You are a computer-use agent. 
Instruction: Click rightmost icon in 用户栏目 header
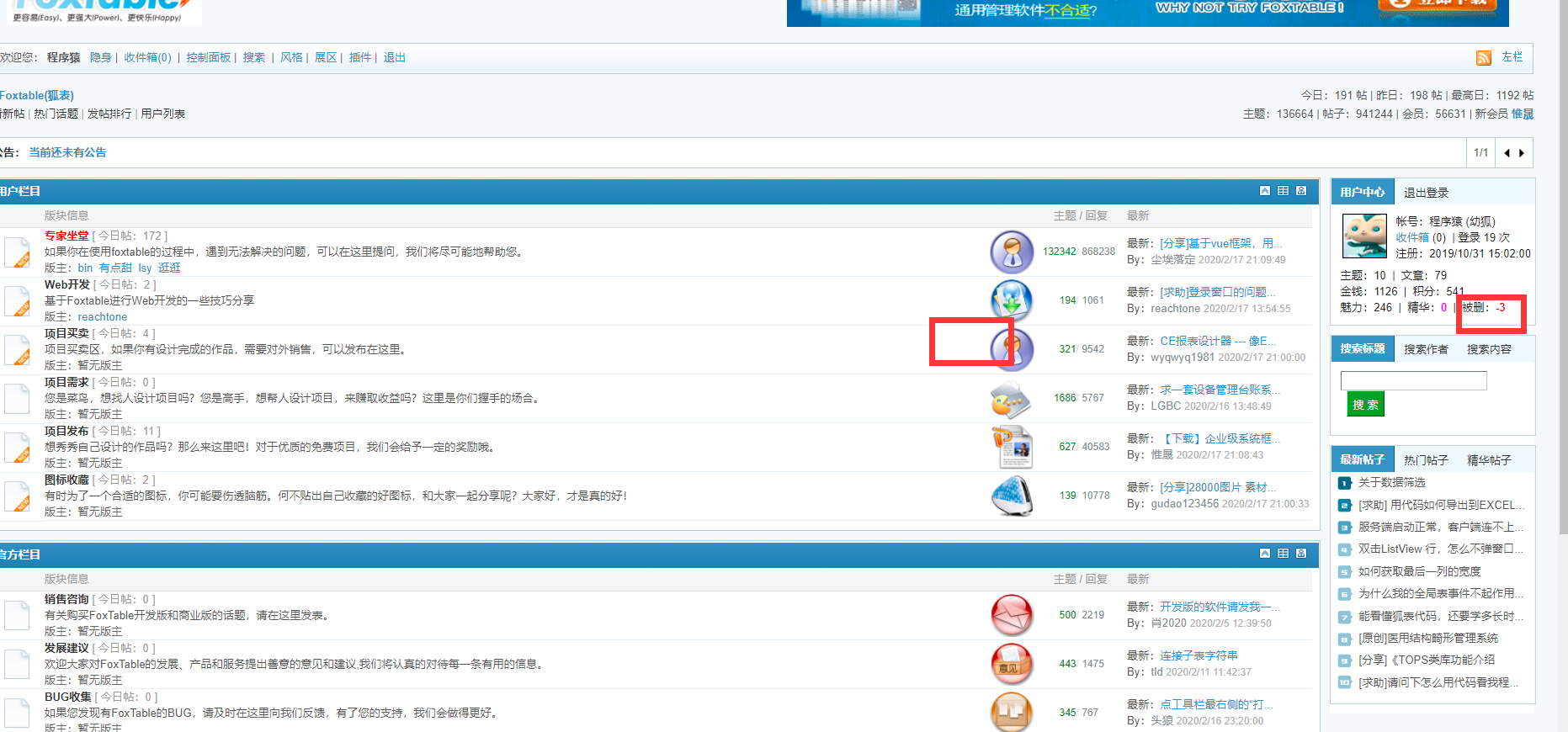click(1301, 191)
